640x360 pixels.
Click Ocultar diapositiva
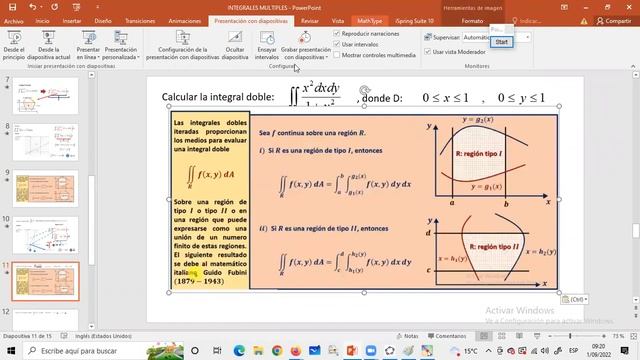(x=235, y=46)
